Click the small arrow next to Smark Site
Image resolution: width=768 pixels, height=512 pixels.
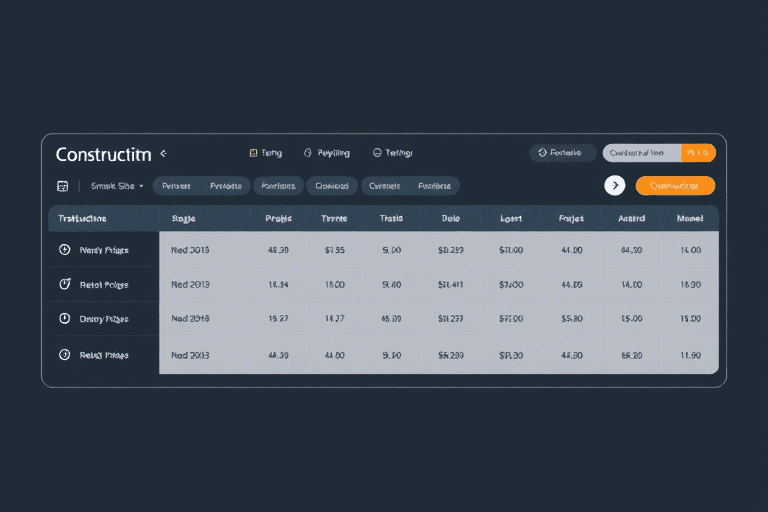[141, 186]
